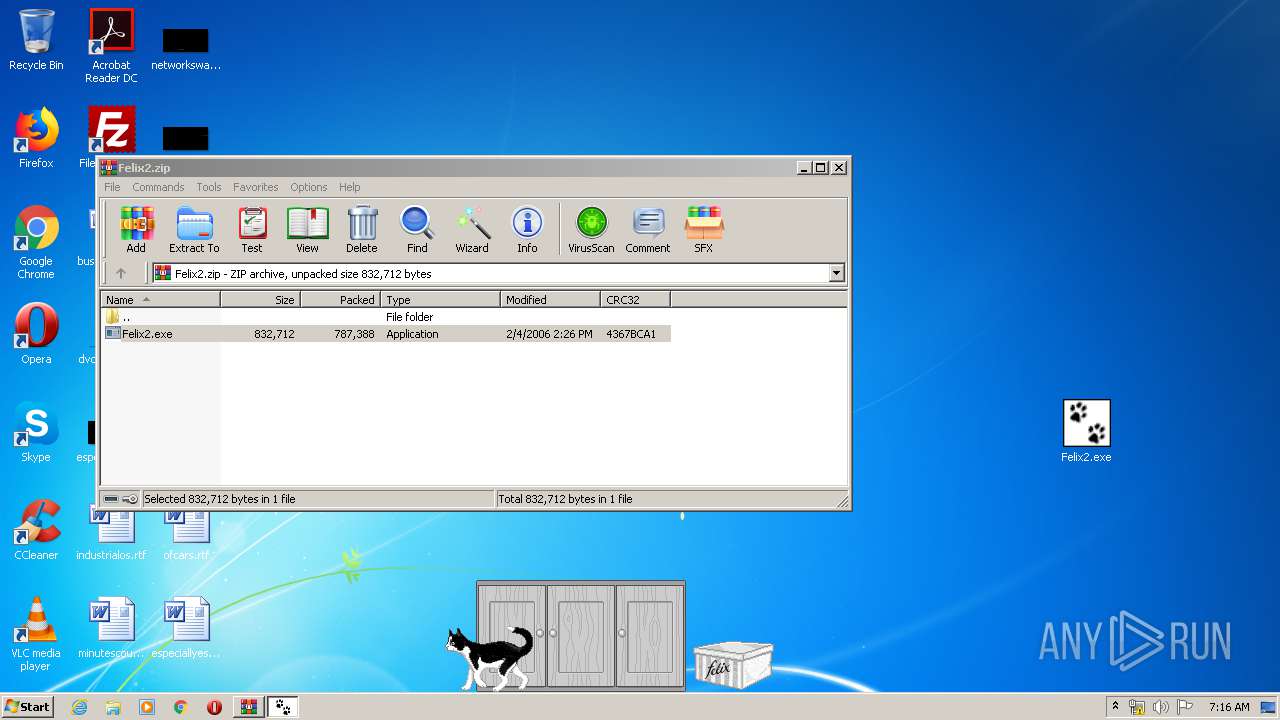Open the Firefox desktop shortcut

36,138
